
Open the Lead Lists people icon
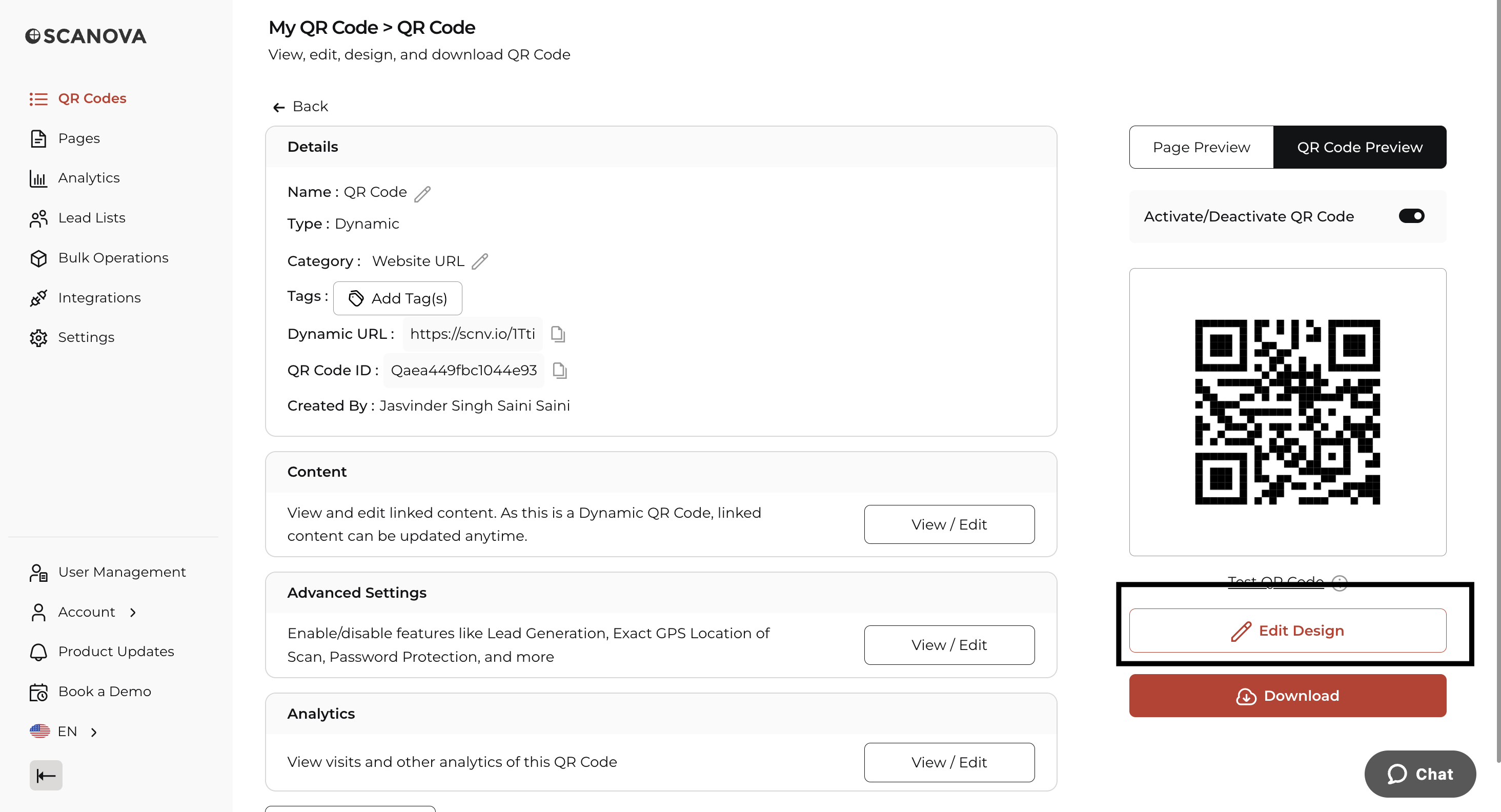click(38, 218)
